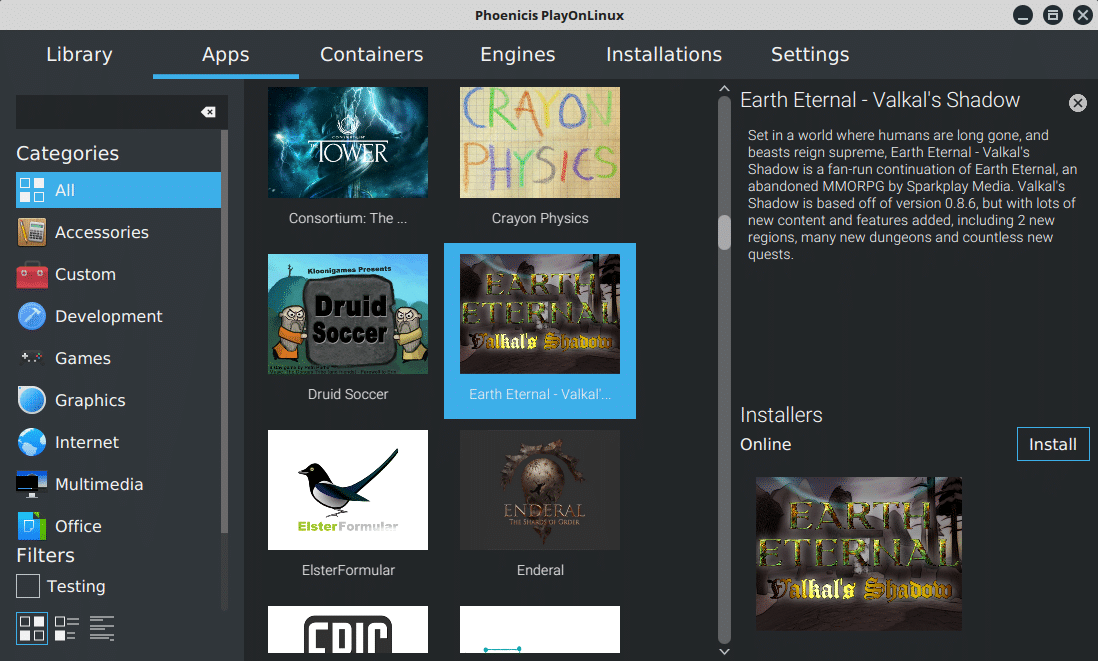Click the Accessories calculator icon

[32, 232]
